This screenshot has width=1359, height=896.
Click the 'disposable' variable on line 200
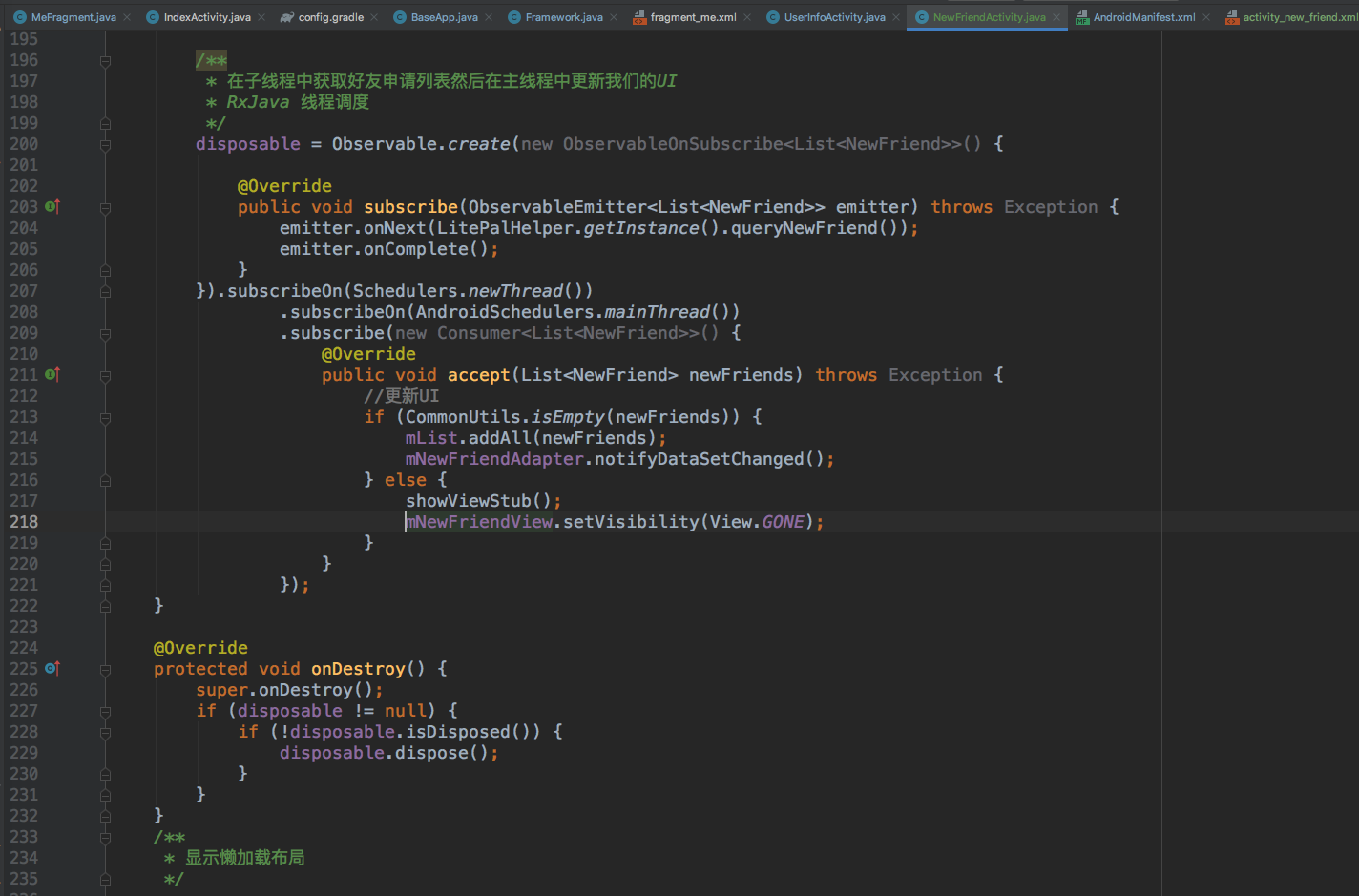coord(248,144)
